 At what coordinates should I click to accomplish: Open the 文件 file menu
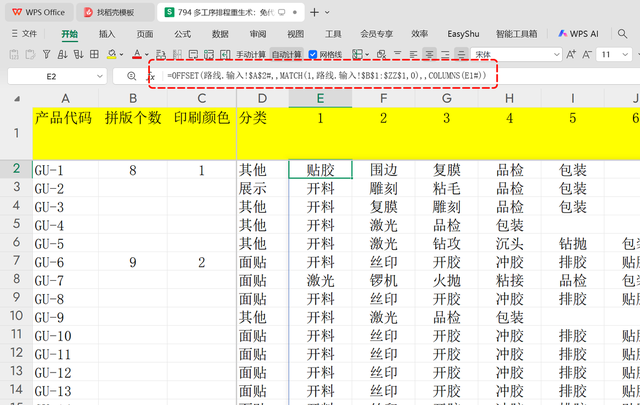point(24,34)
